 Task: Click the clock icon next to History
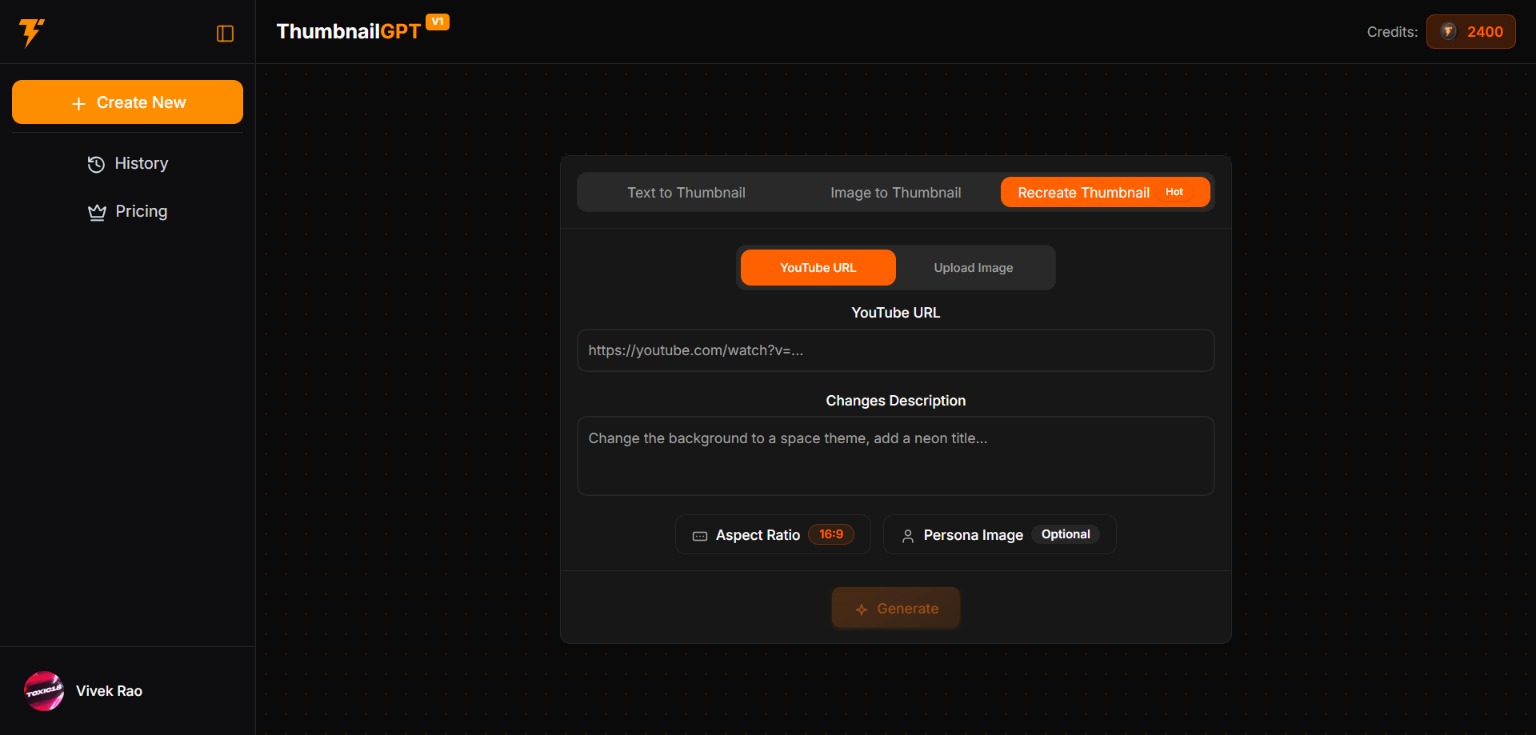[96, 163]
